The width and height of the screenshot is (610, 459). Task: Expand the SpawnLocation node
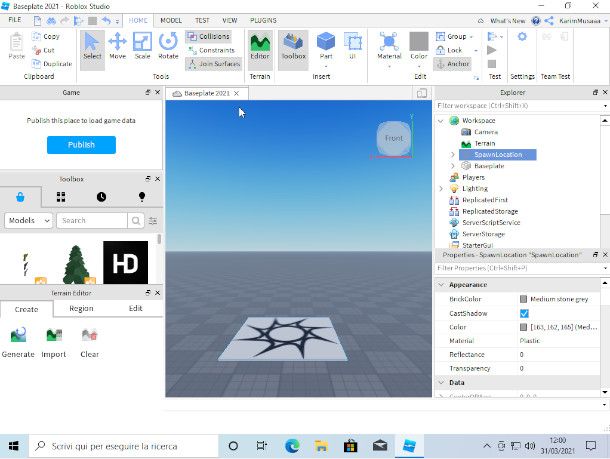tap(452, 155)
